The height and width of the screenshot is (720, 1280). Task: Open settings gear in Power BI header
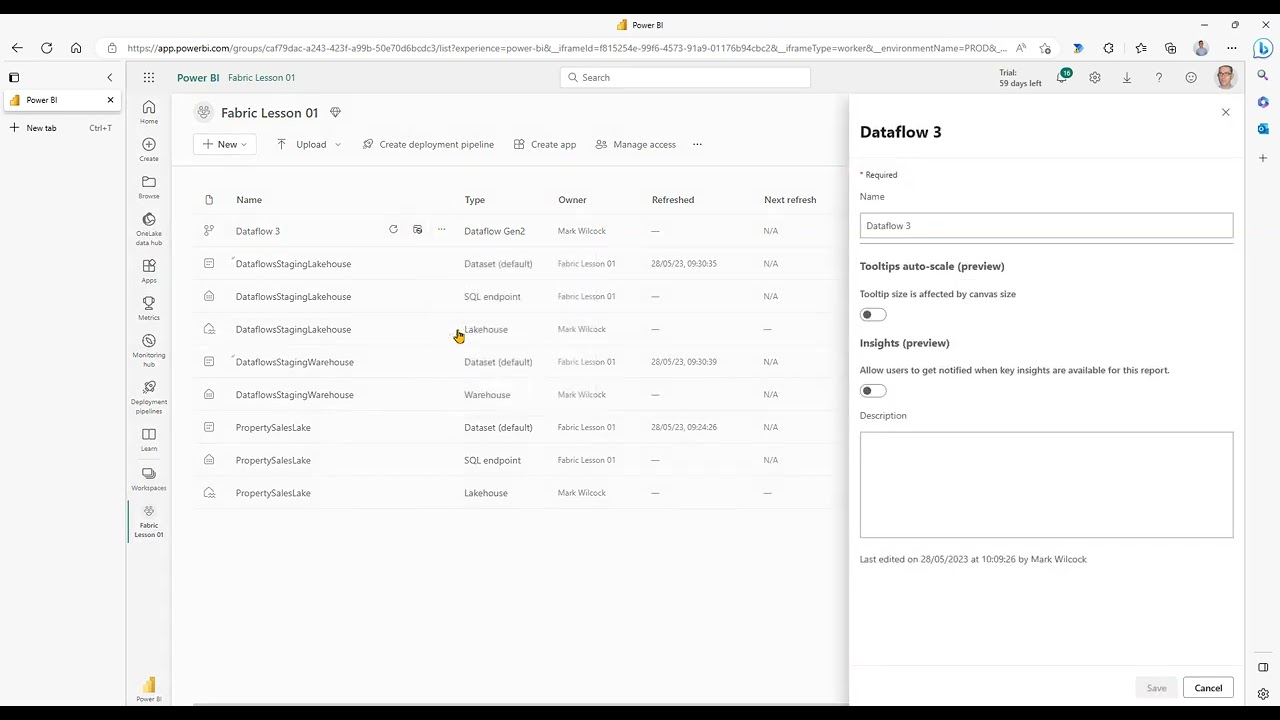[x=1095, y=77]
